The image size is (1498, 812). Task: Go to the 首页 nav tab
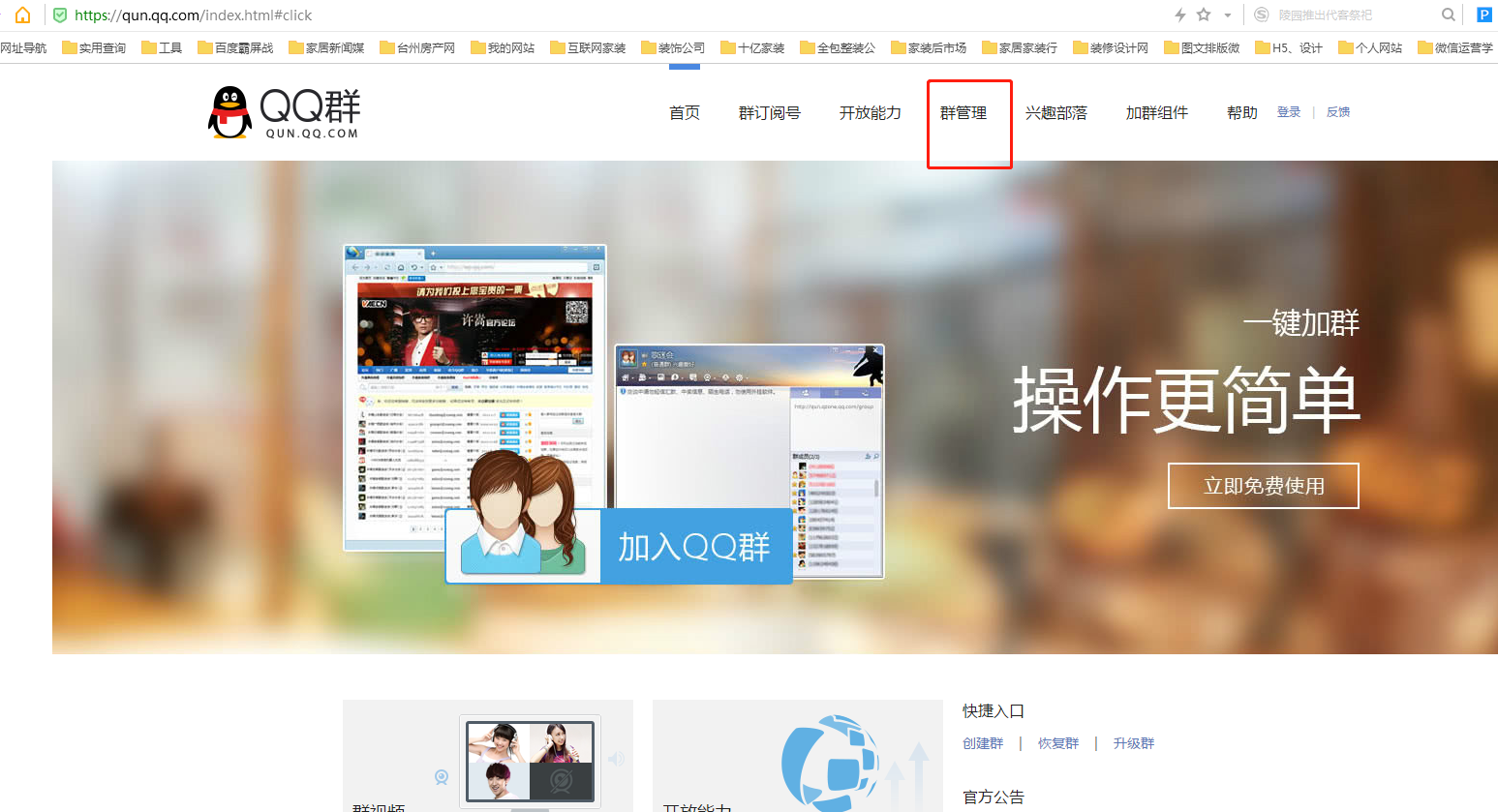tap(685, 113)
